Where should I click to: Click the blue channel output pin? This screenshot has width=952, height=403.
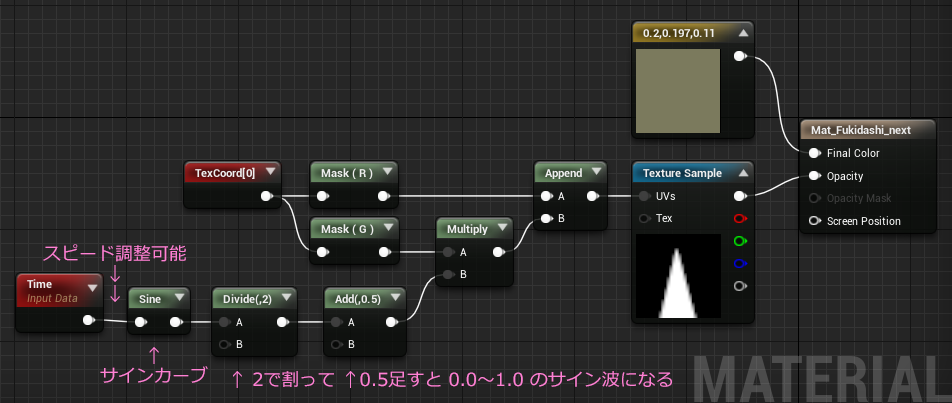point(740,263)
